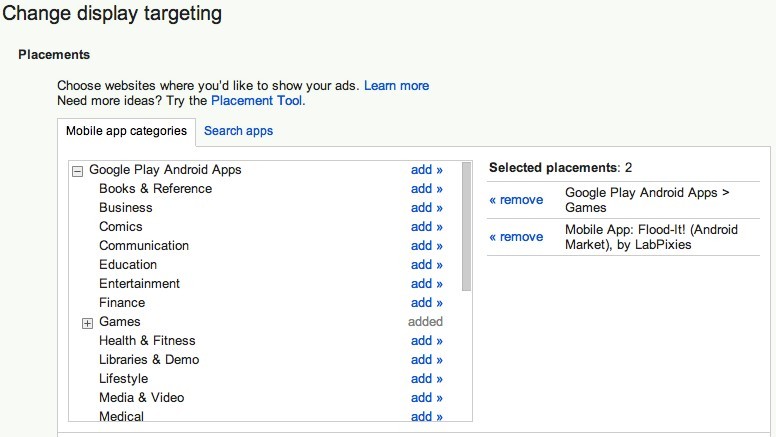
Task: Select the Media & Video tree item
Action: click(141, 398)
